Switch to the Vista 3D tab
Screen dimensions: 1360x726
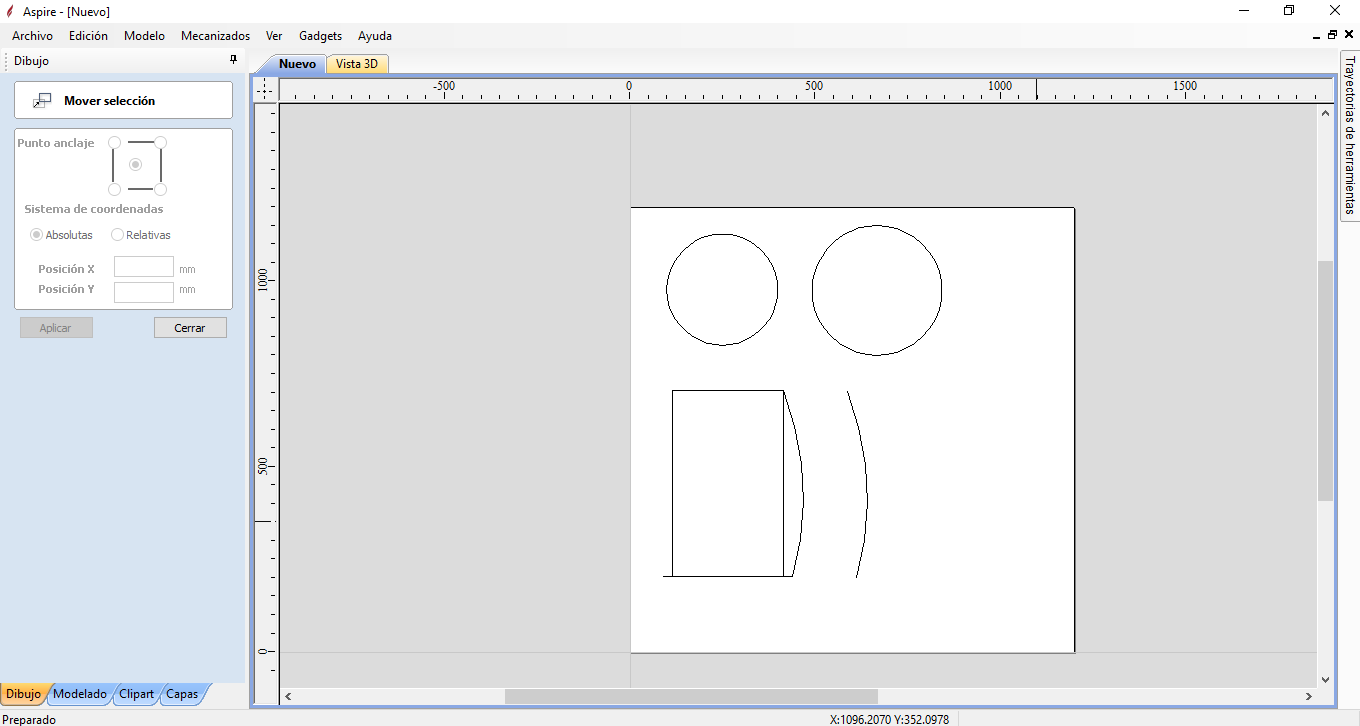point(357,64)
